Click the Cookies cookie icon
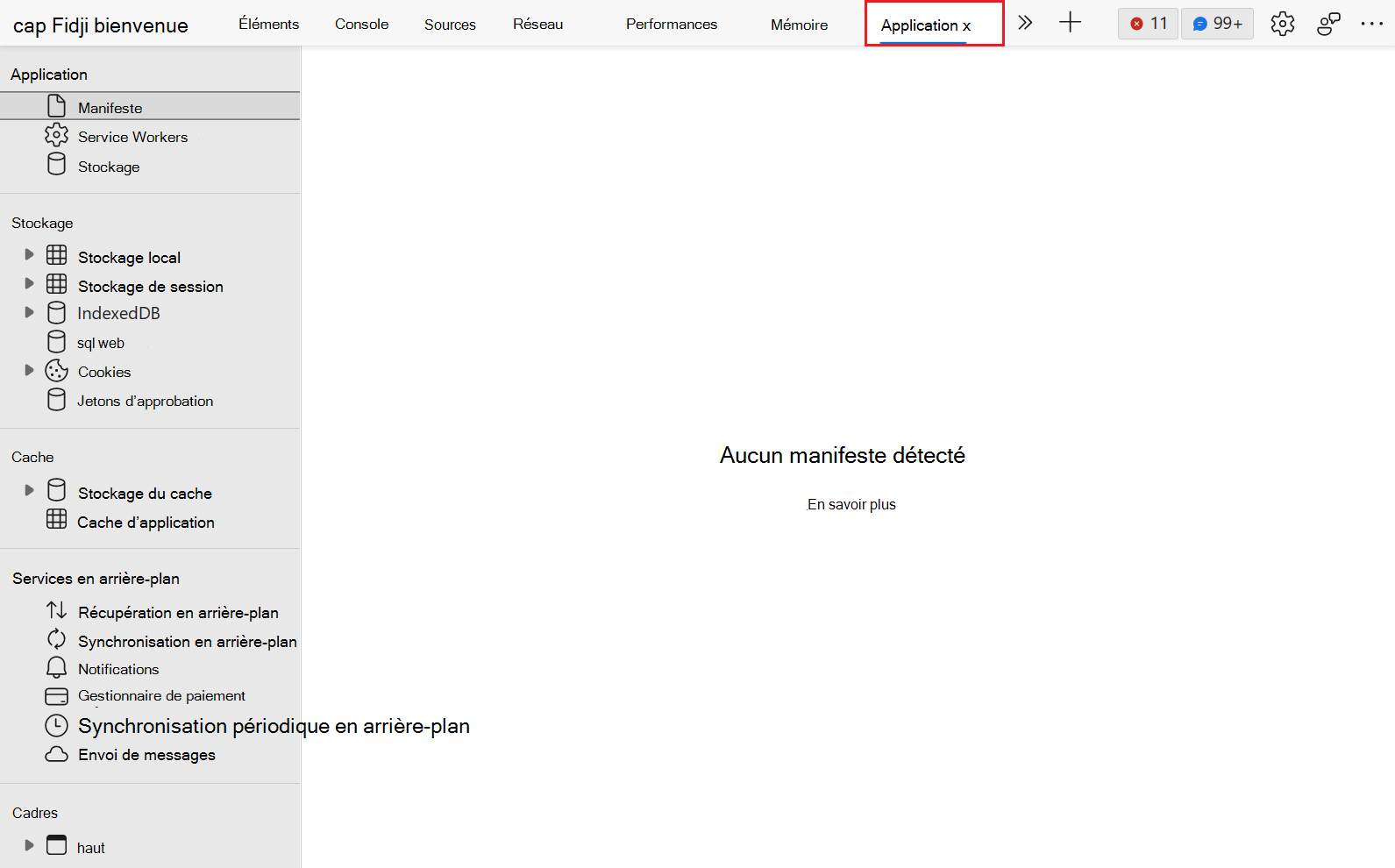The image size is (1395, 868). coord(56,370)
